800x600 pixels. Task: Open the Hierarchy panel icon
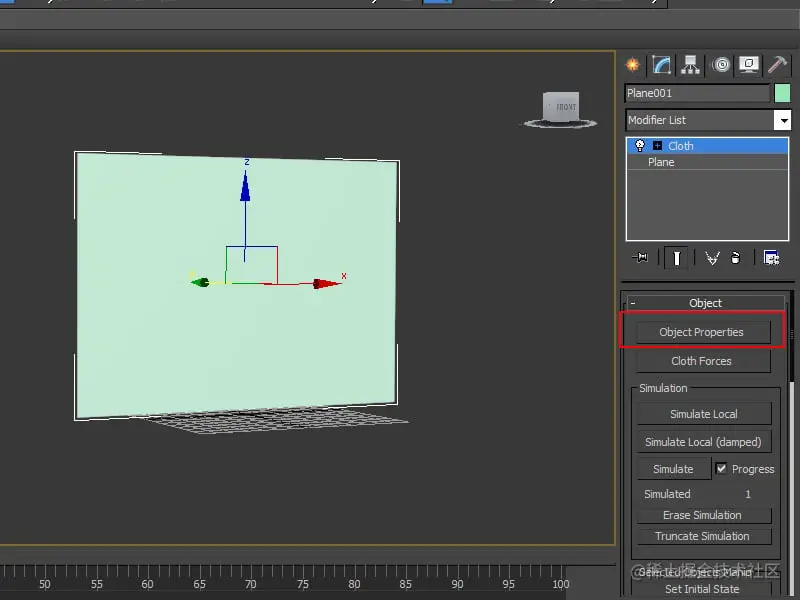[x=690, y=65]
